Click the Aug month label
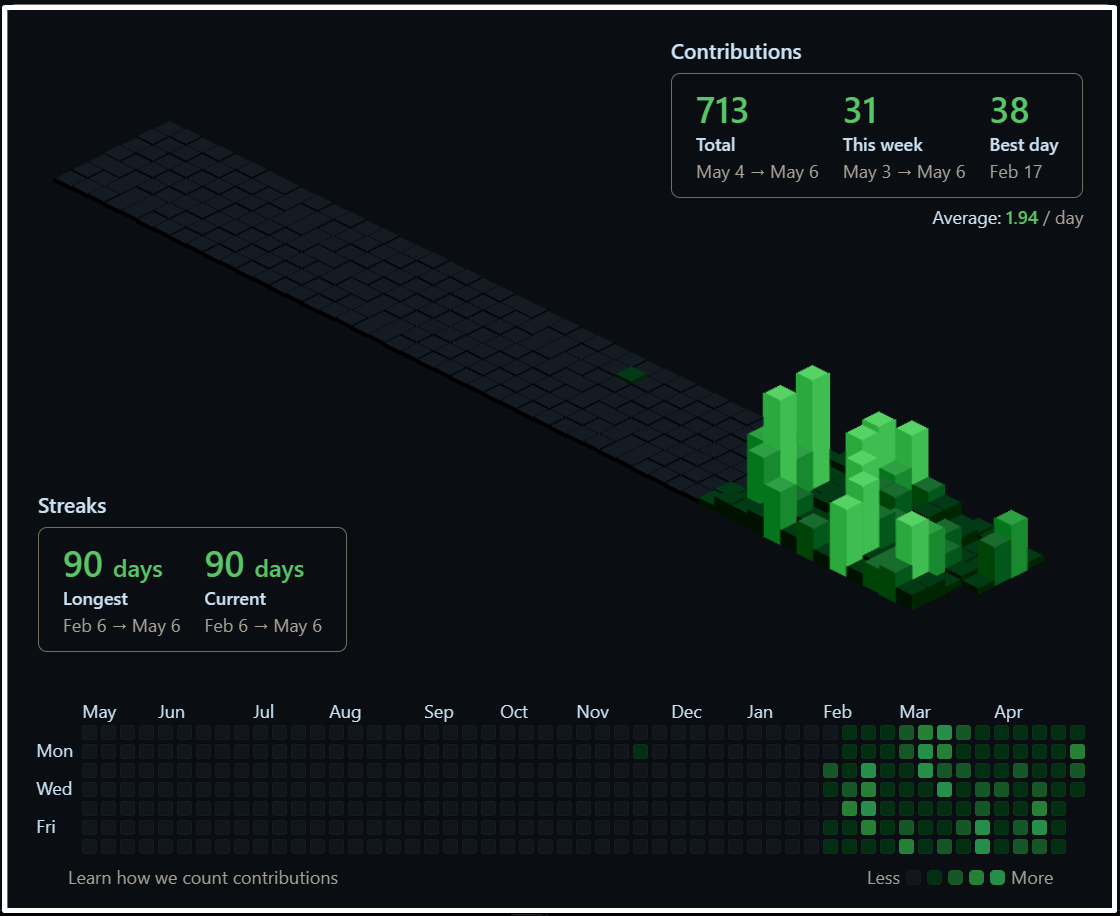 click(x=345, y=712)
